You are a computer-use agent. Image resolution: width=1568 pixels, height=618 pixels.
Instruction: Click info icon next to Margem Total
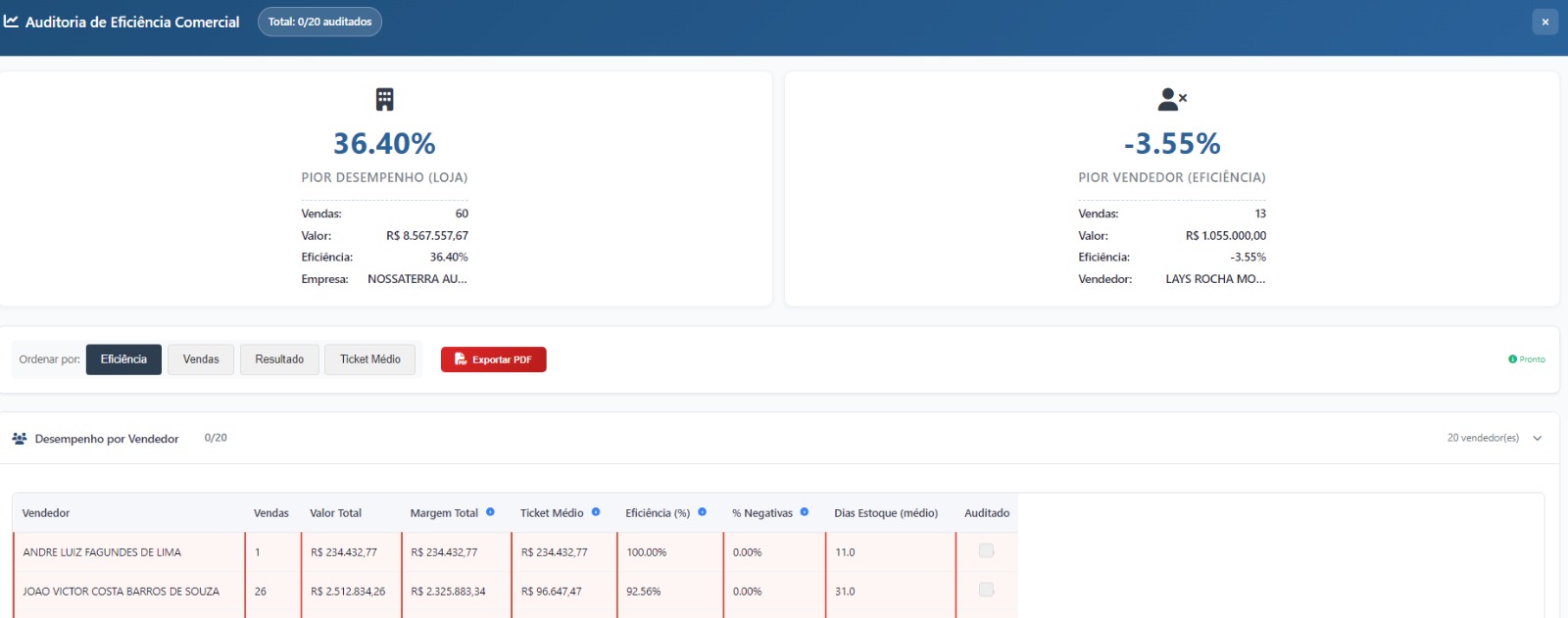(490, 512)
